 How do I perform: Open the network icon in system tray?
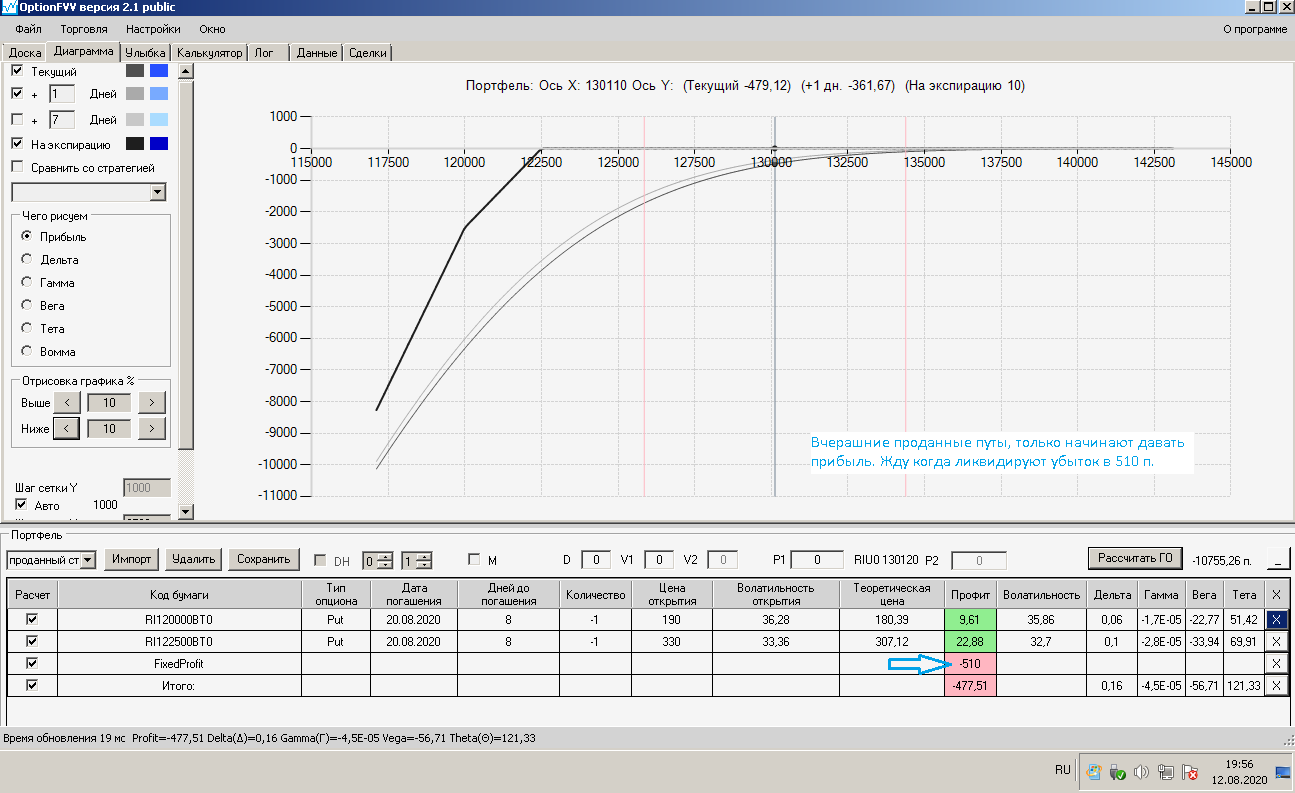click(x=1166, y=772)
